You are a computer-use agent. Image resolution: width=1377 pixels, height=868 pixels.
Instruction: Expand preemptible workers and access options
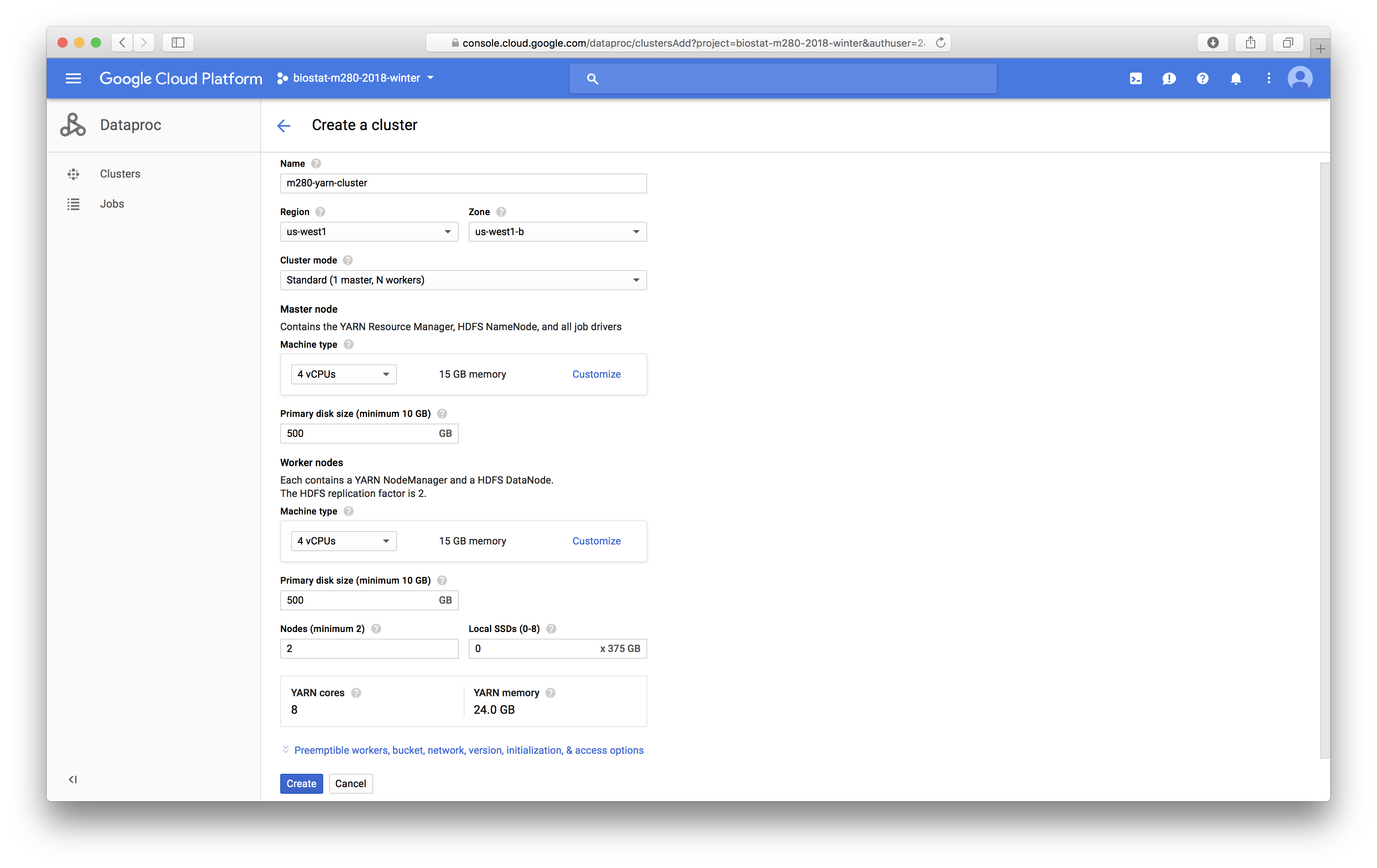(x=468, y=750)
